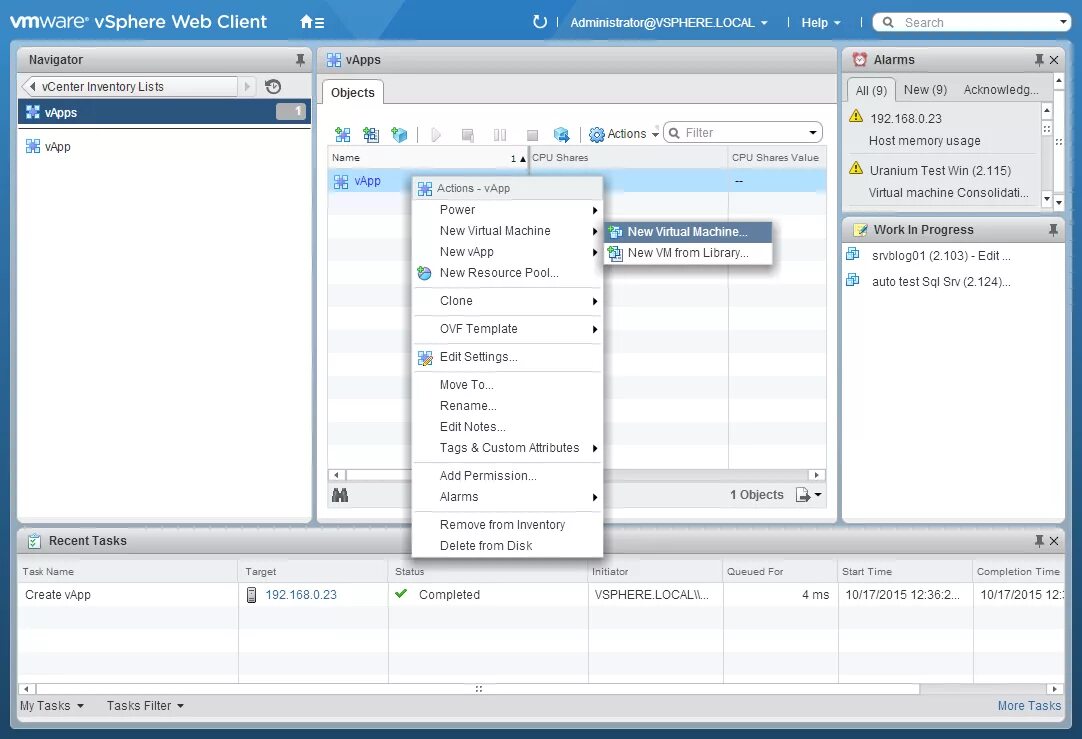Screen dimensions: 1082x739
Task: Open srvblog01 (2.103) work item
Action: pyautogui.click(x=942, y=255)
